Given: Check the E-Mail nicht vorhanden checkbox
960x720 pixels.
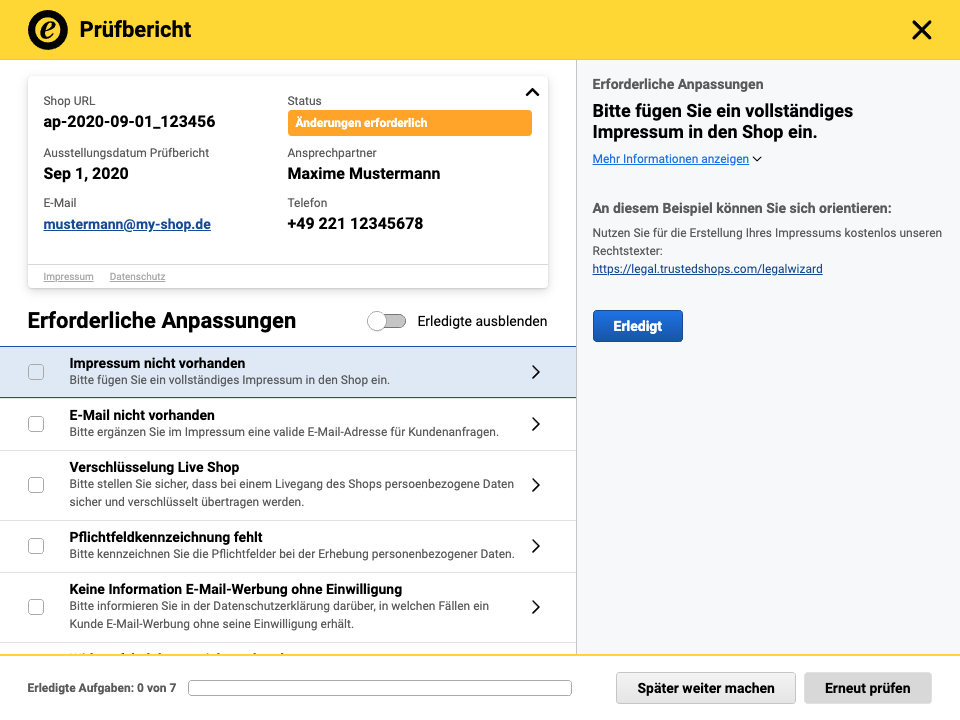Looking at the screenshot, I should (x=36, y=424).
